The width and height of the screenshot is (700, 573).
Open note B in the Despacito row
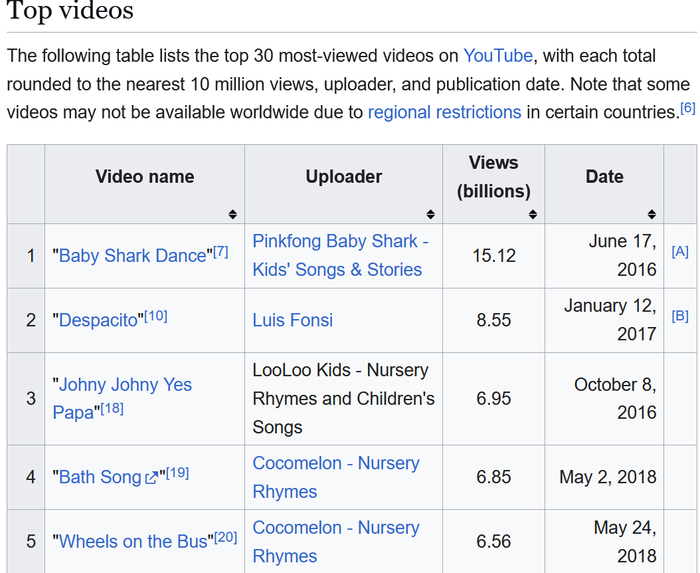pos(680,317)
